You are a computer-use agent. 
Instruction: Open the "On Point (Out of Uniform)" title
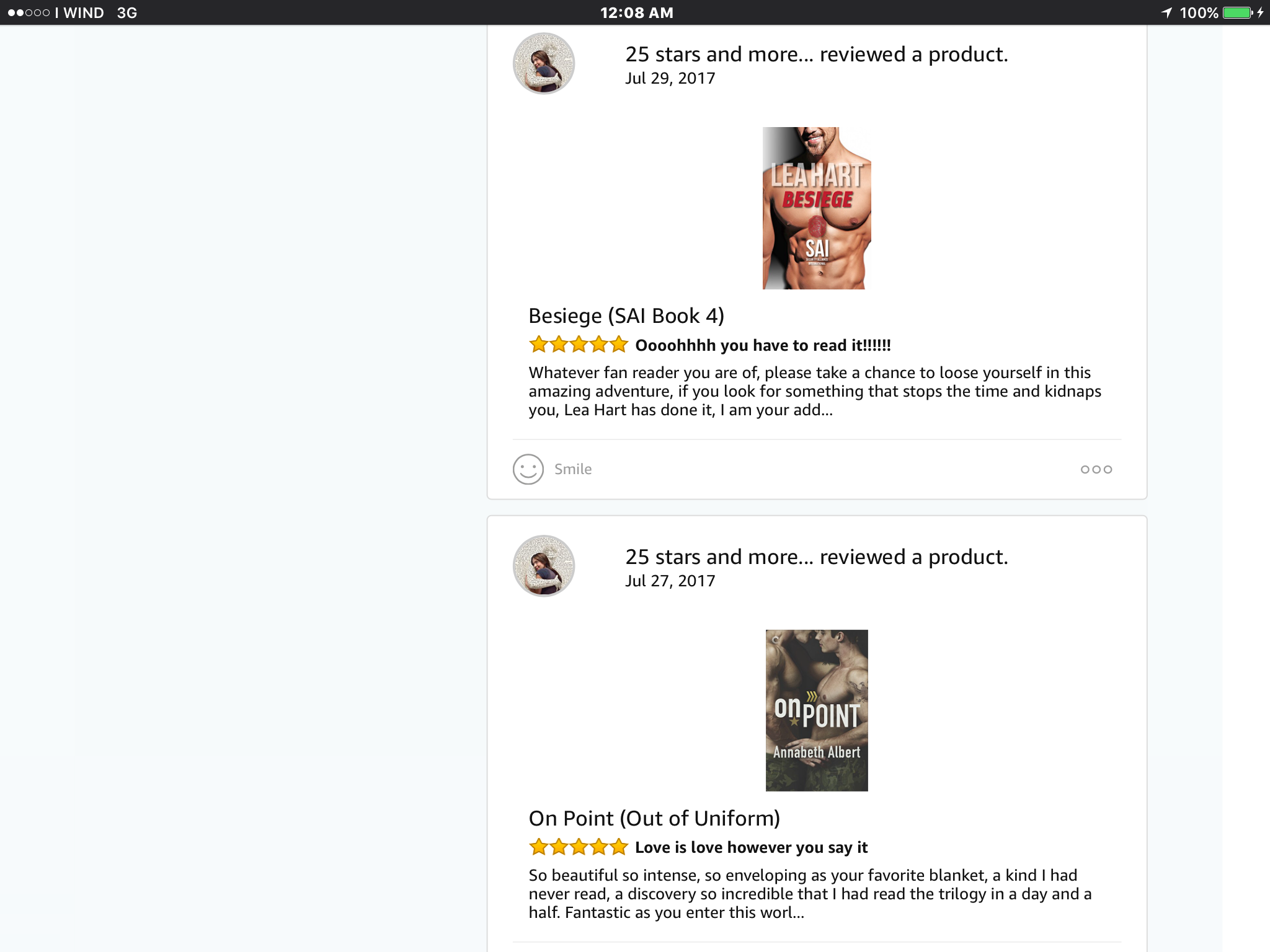point(654,818)
